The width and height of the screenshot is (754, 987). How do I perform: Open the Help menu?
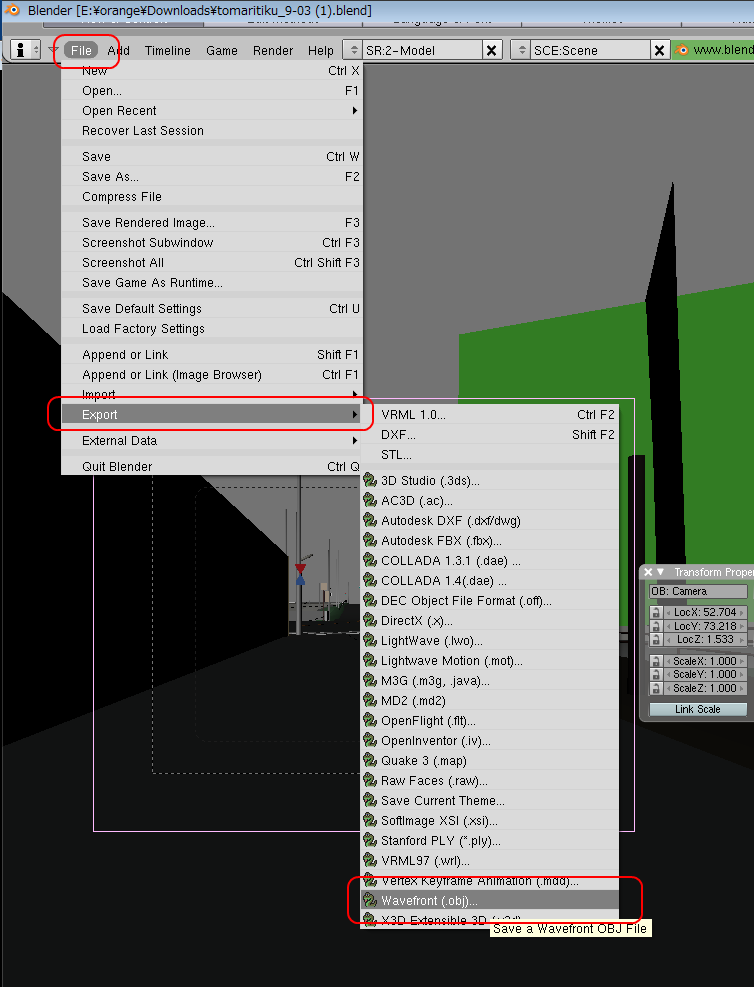(320, 50)
